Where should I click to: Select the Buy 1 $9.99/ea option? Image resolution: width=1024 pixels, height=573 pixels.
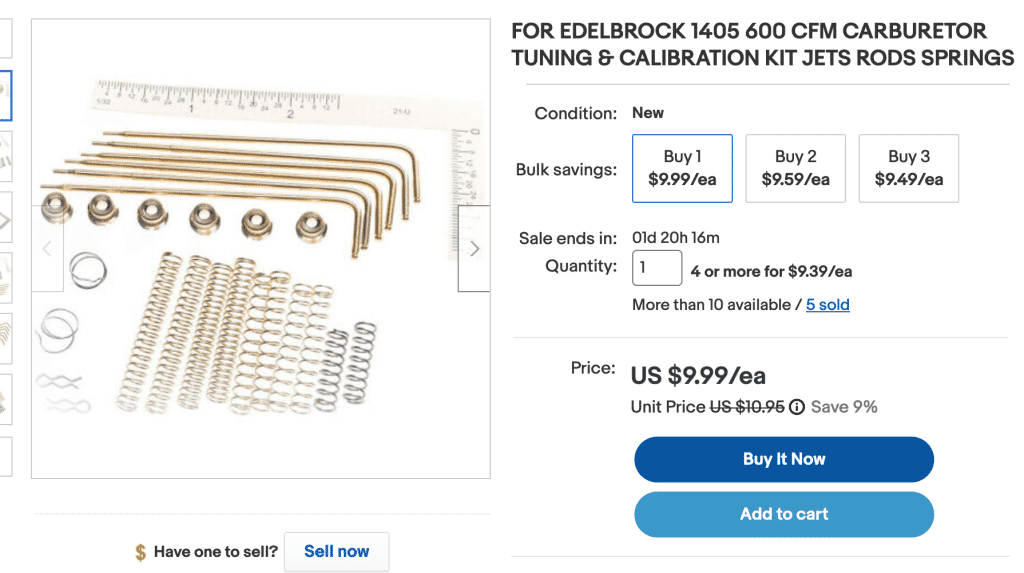pyautogui.click(x=682, y=168)
